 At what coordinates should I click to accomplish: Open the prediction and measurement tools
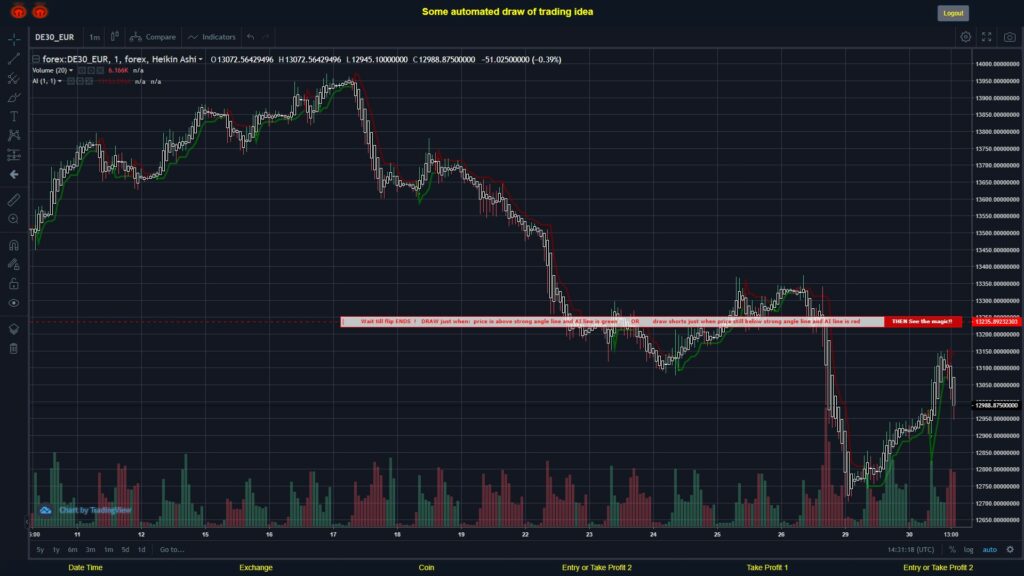click(x=14, y=155)
